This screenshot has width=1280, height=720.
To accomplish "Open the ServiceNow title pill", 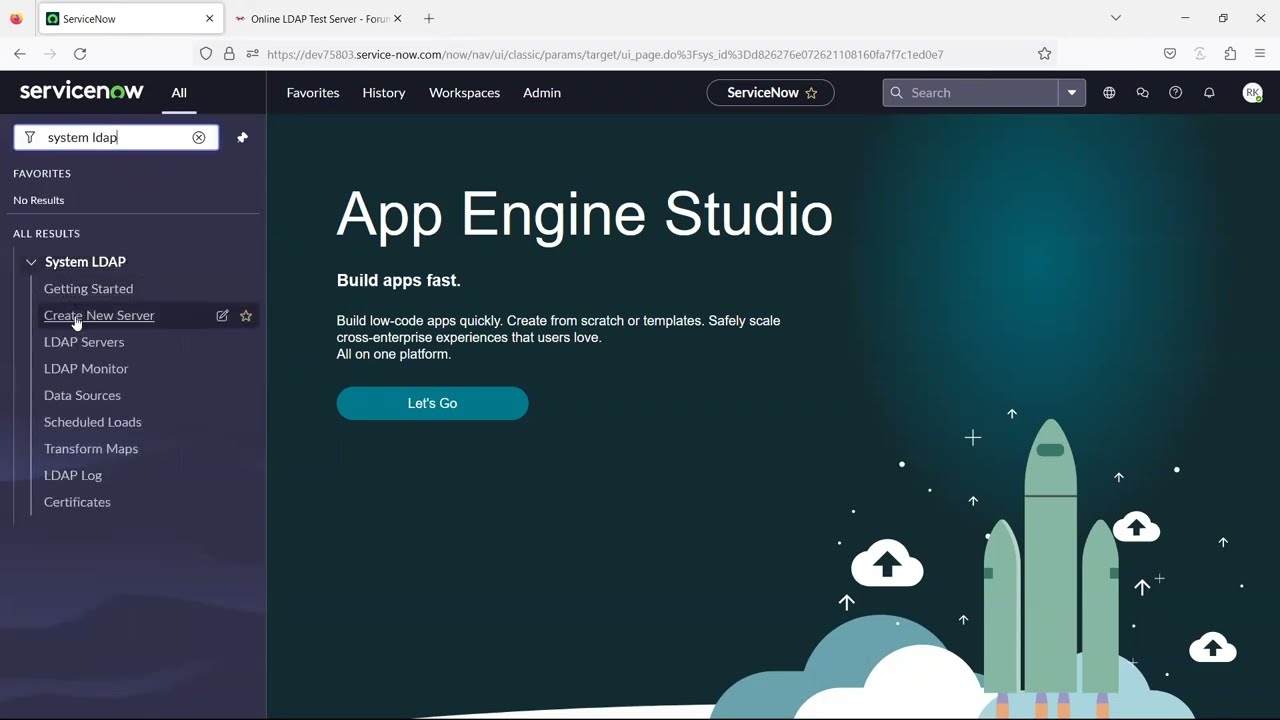I will [x=770, y=93].
